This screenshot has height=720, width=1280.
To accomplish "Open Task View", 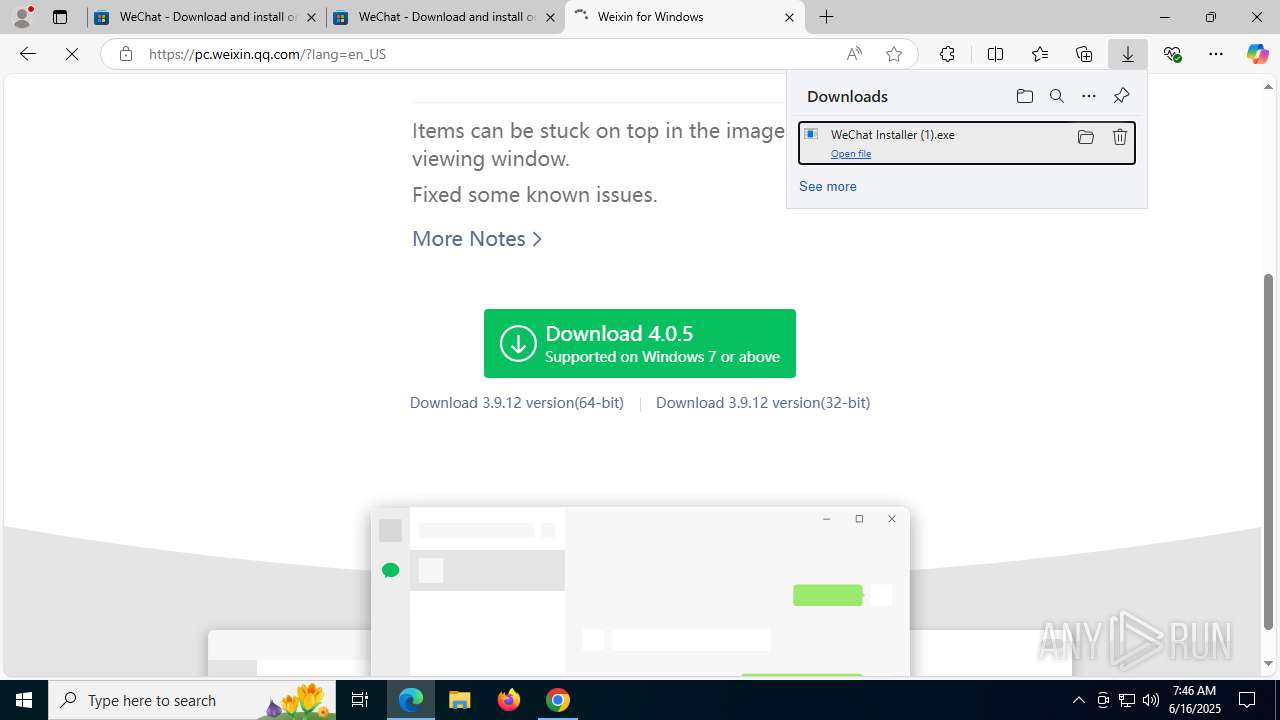I will coord(360,700).
